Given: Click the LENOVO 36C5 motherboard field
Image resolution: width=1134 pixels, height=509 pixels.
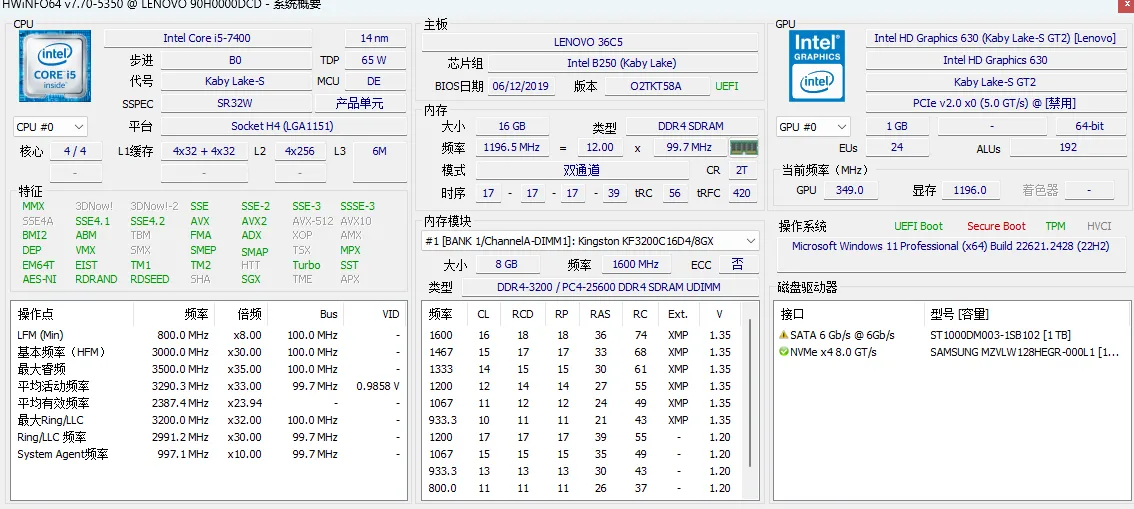Looking at the screenshot, I should 590,42.
